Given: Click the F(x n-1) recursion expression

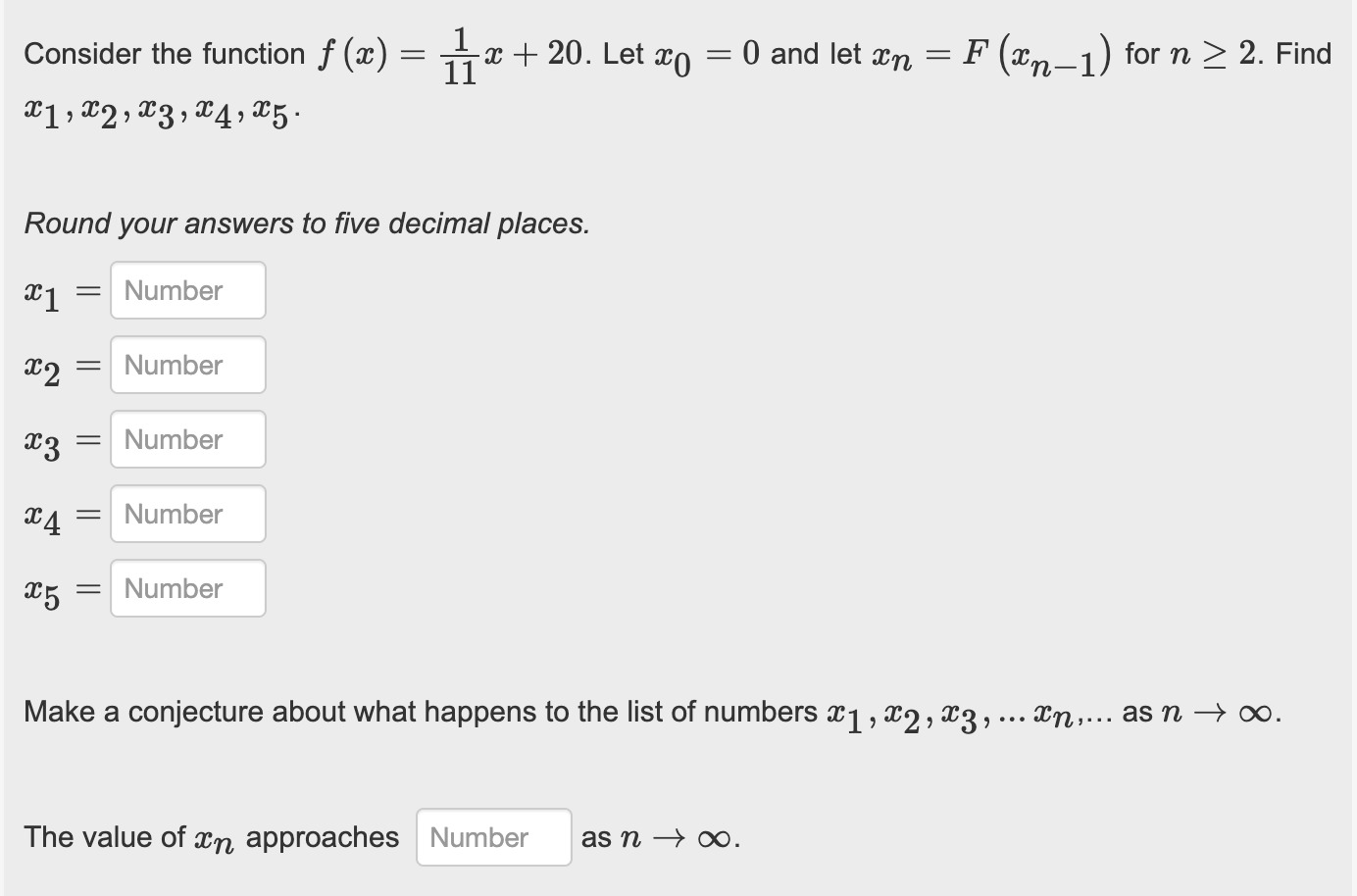Looking at the screenshot, I should pyautogui.click(x=1037, y=56).
